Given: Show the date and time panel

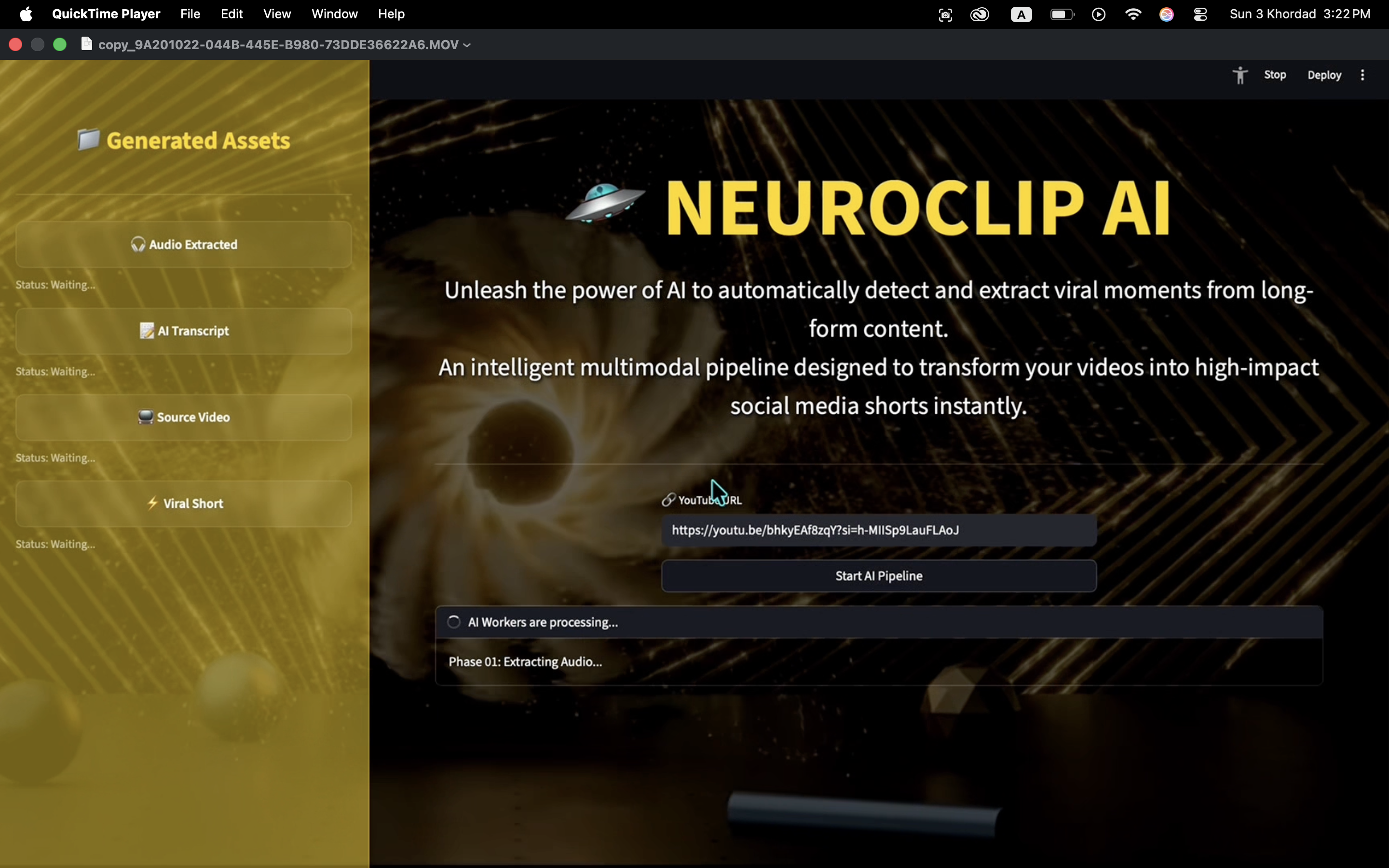Looking at the screenshot, I should [1300, 14].
